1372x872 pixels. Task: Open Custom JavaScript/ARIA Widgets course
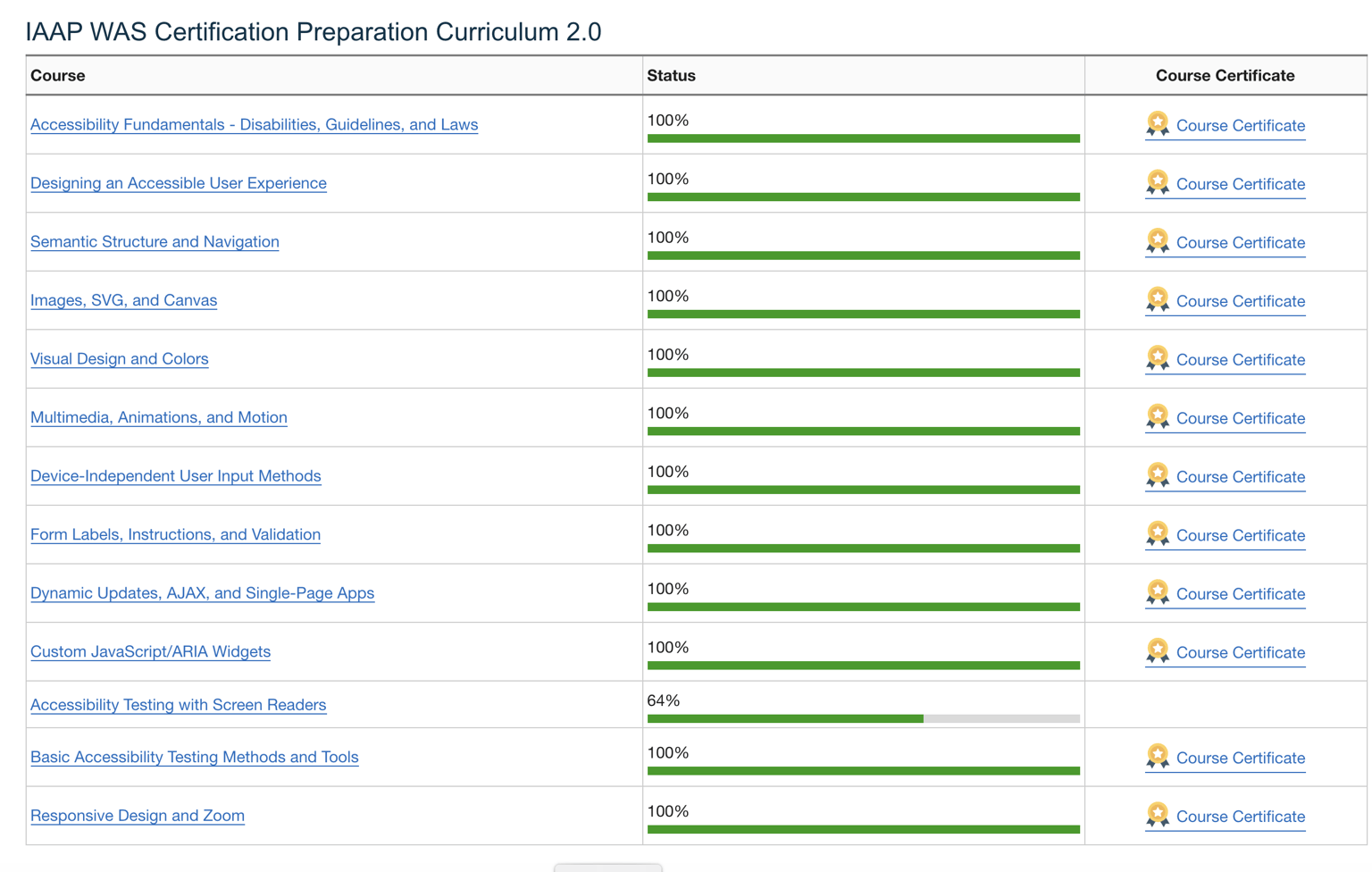(x=150, y=651)
